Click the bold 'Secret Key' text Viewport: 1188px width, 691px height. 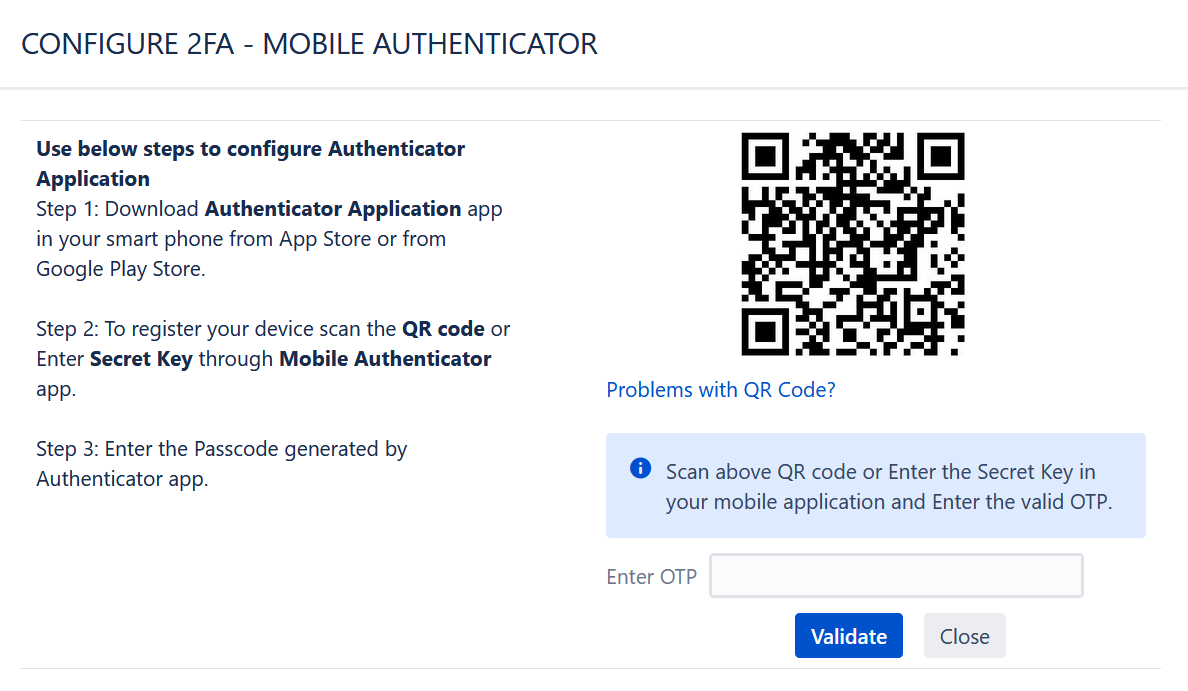point(141,358)
